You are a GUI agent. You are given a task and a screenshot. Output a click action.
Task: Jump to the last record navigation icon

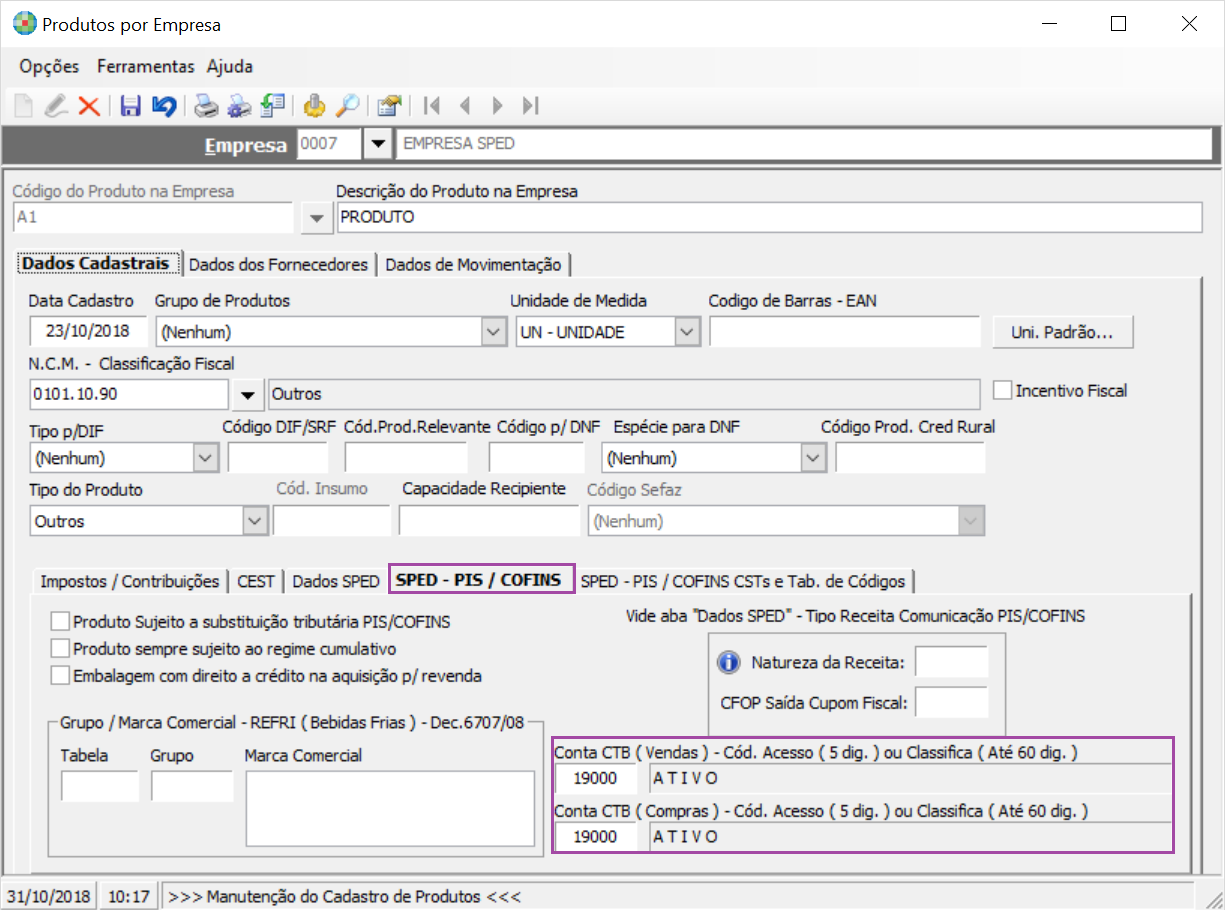coord(531,106)
